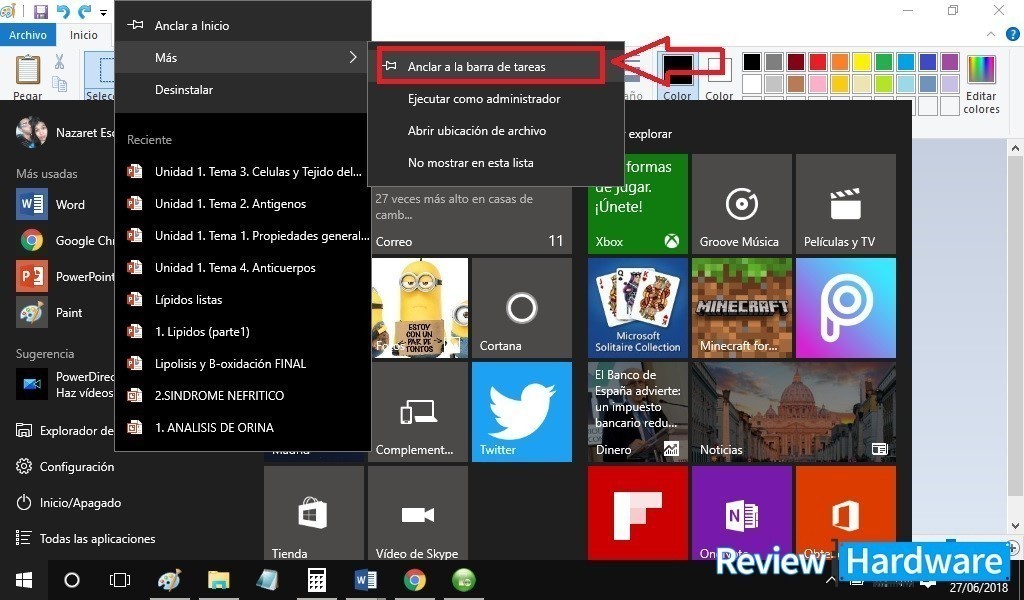Open the Tienda store tile

[313, 515]
